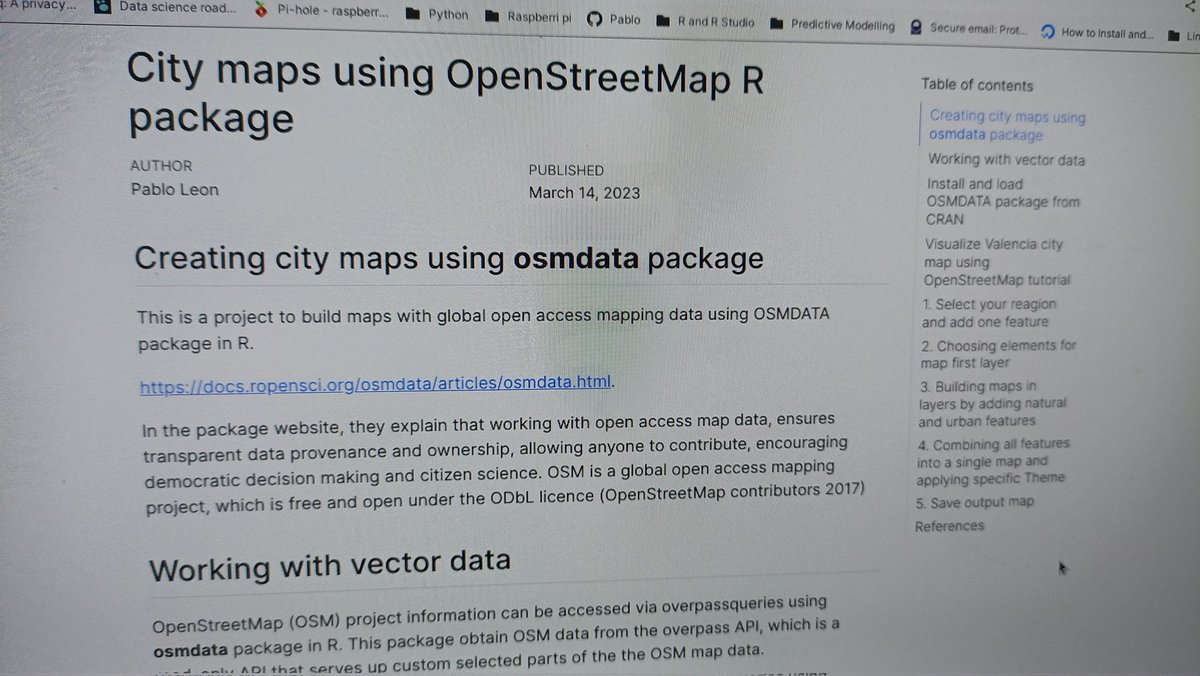The width and height of the screenshot is (1200, 676).
Task: Open the Proton 'Secure email' bookmark icon
Action: click(x=916, y=27)
